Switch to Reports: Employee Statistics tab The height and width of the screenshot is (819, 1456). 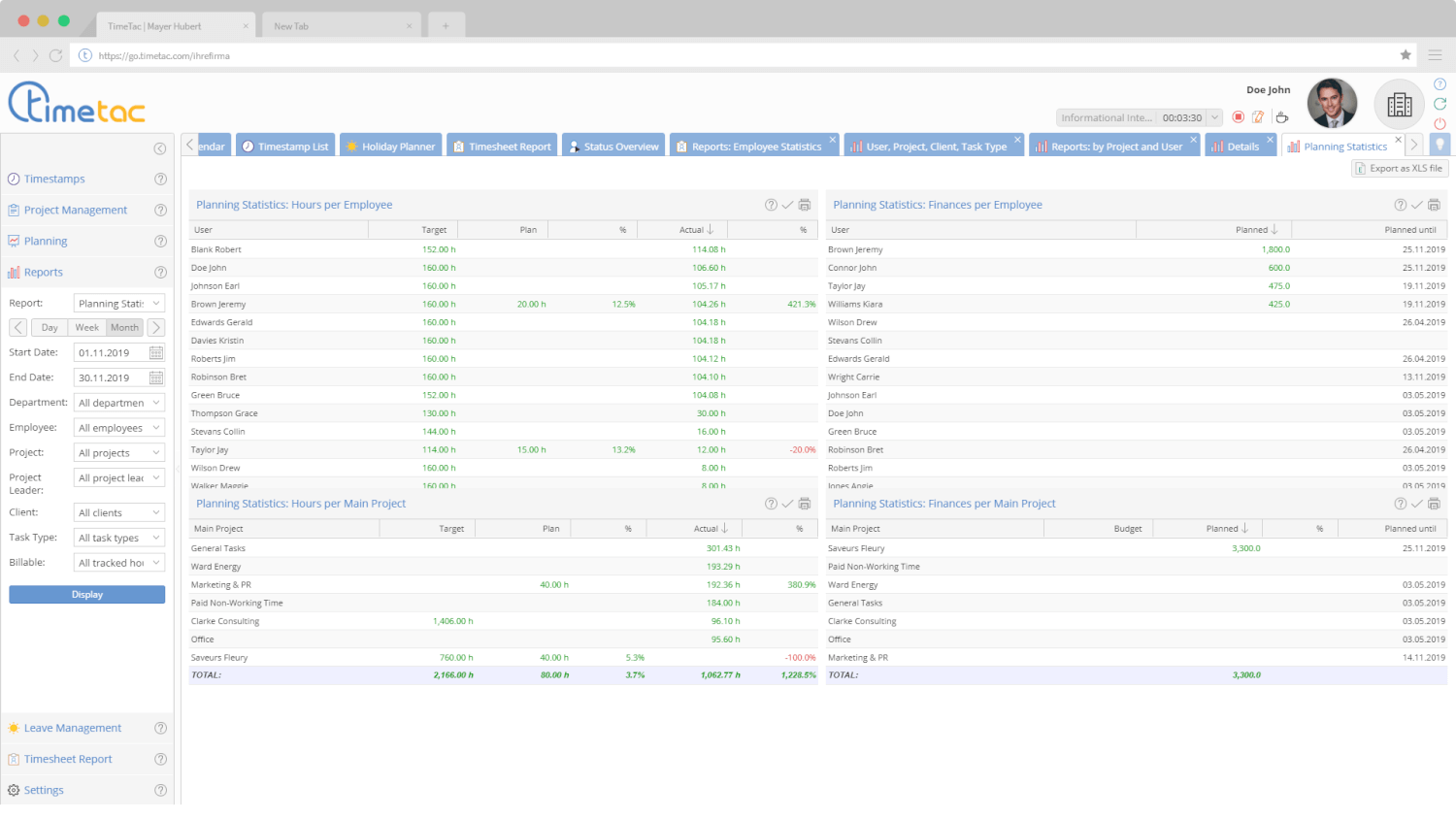pyautogui.click(x=754, y=146)
